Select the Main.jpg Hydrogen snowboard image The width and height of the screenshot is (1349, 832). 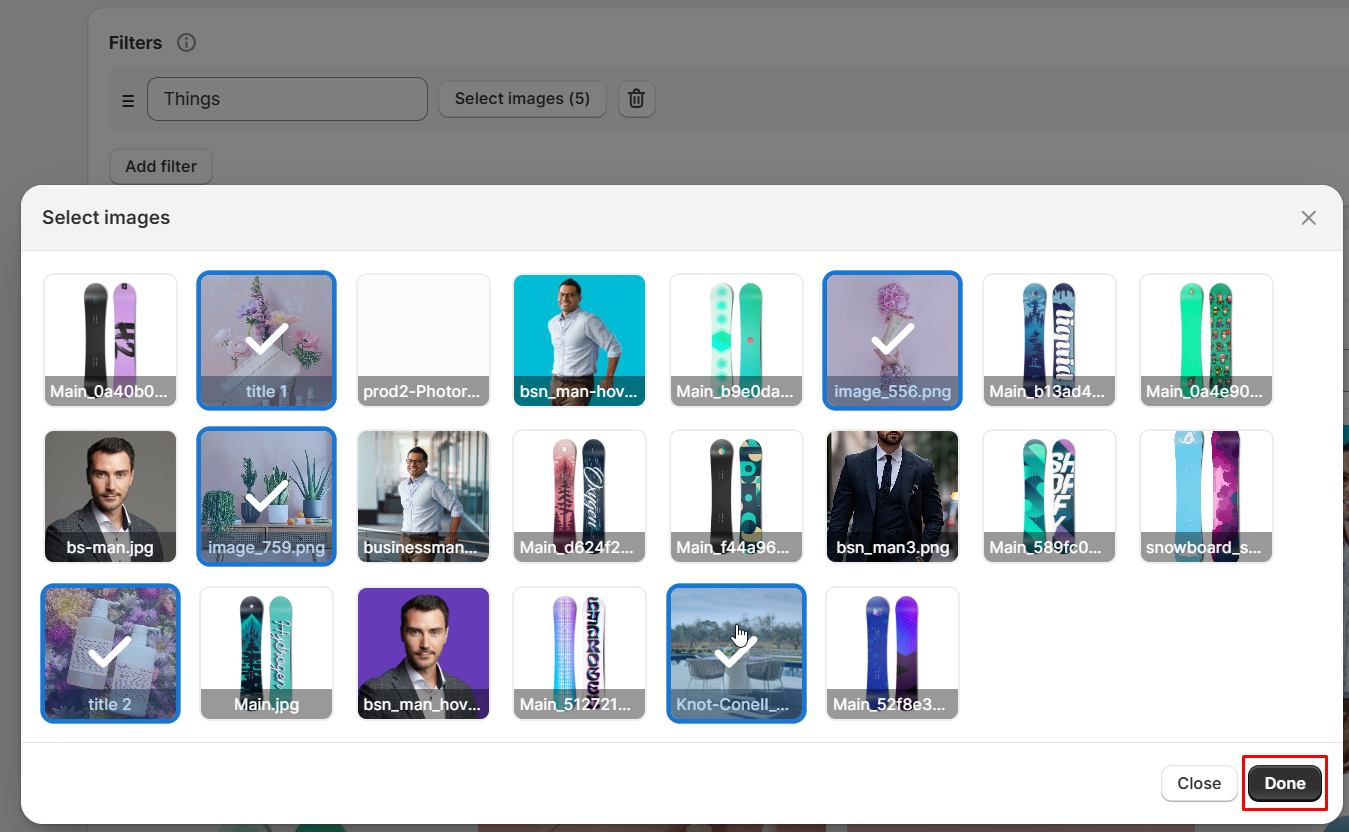tap(267, 653)
